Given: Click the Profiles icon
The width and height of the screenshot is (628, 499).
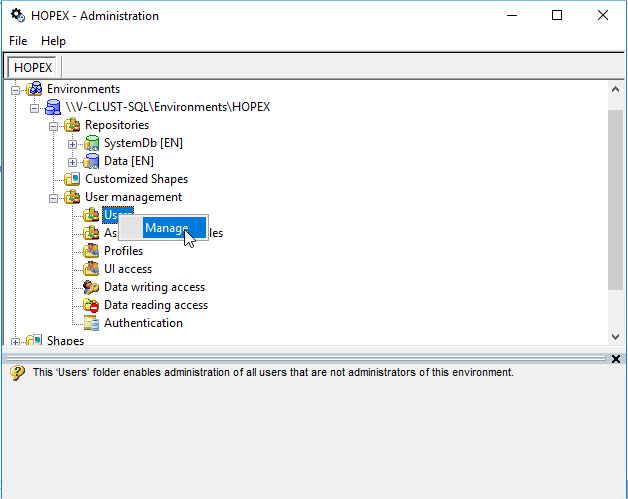Looking at the screenshot, I should tap(92, 251).
